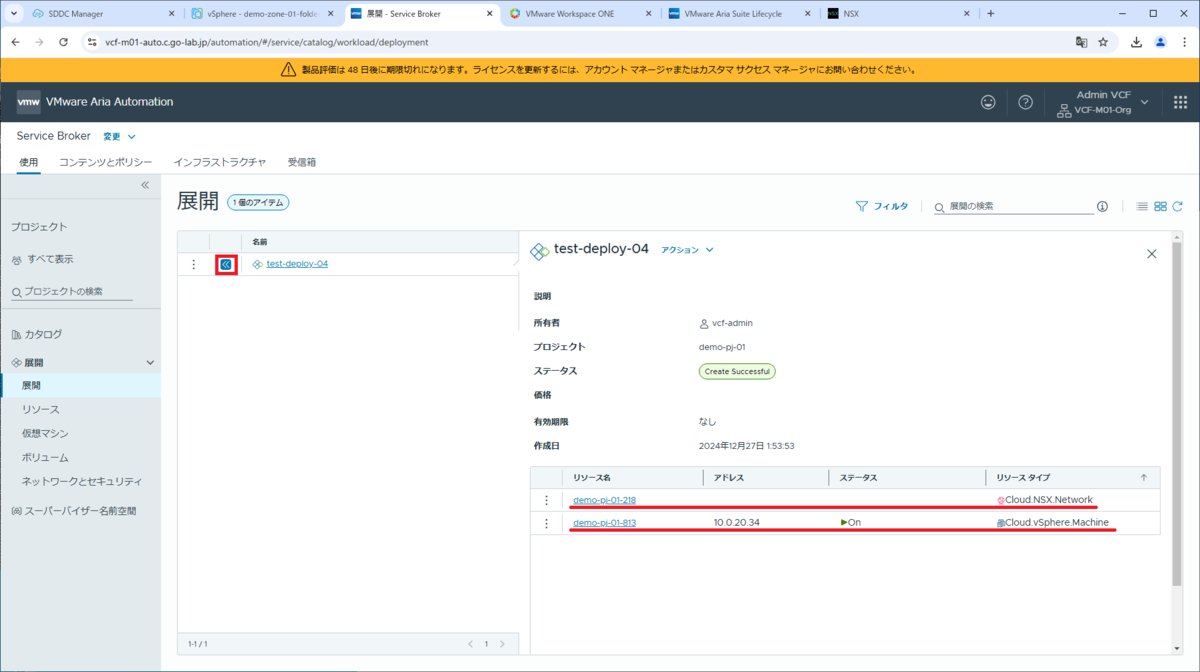Collapse the 展開 sidebar section
Image resolution: width=1200 pixels, height=672 pixels.
[150, 363]
